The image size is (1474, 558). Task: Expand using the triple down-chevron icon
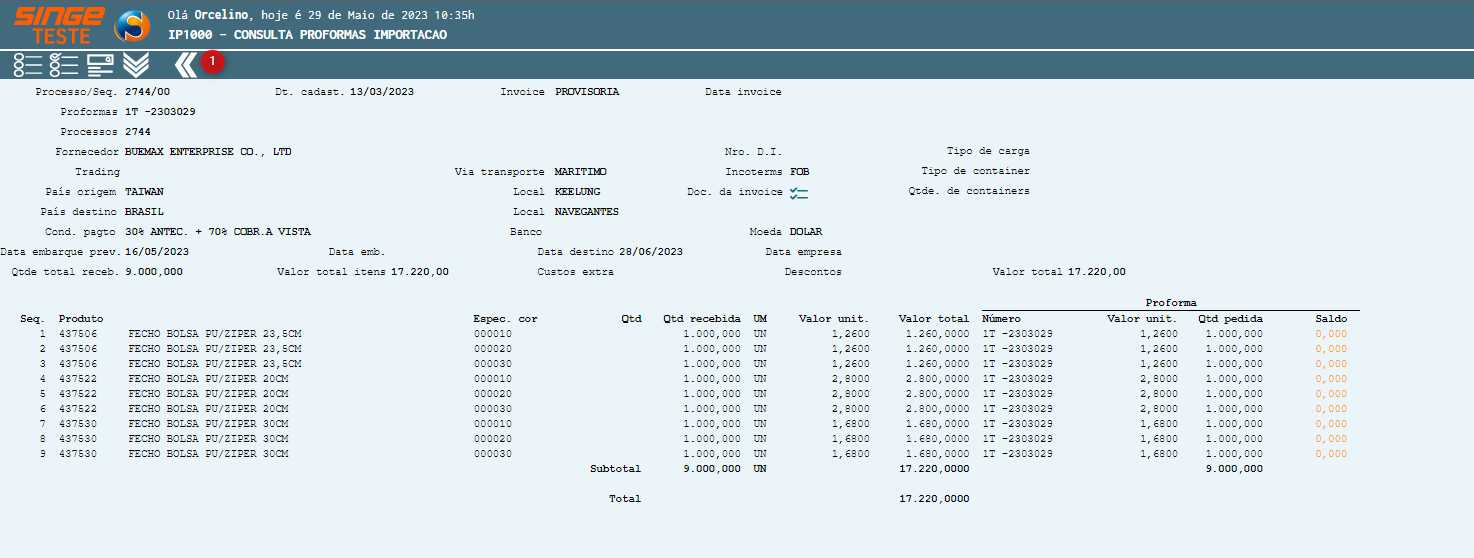click(x=136, y=65)
